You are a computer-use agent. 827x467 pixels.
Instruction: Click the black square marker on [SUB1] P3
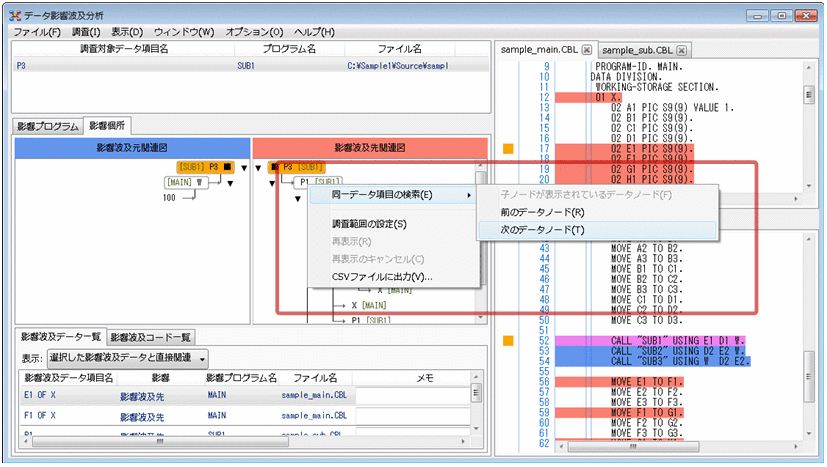point(227,167)
